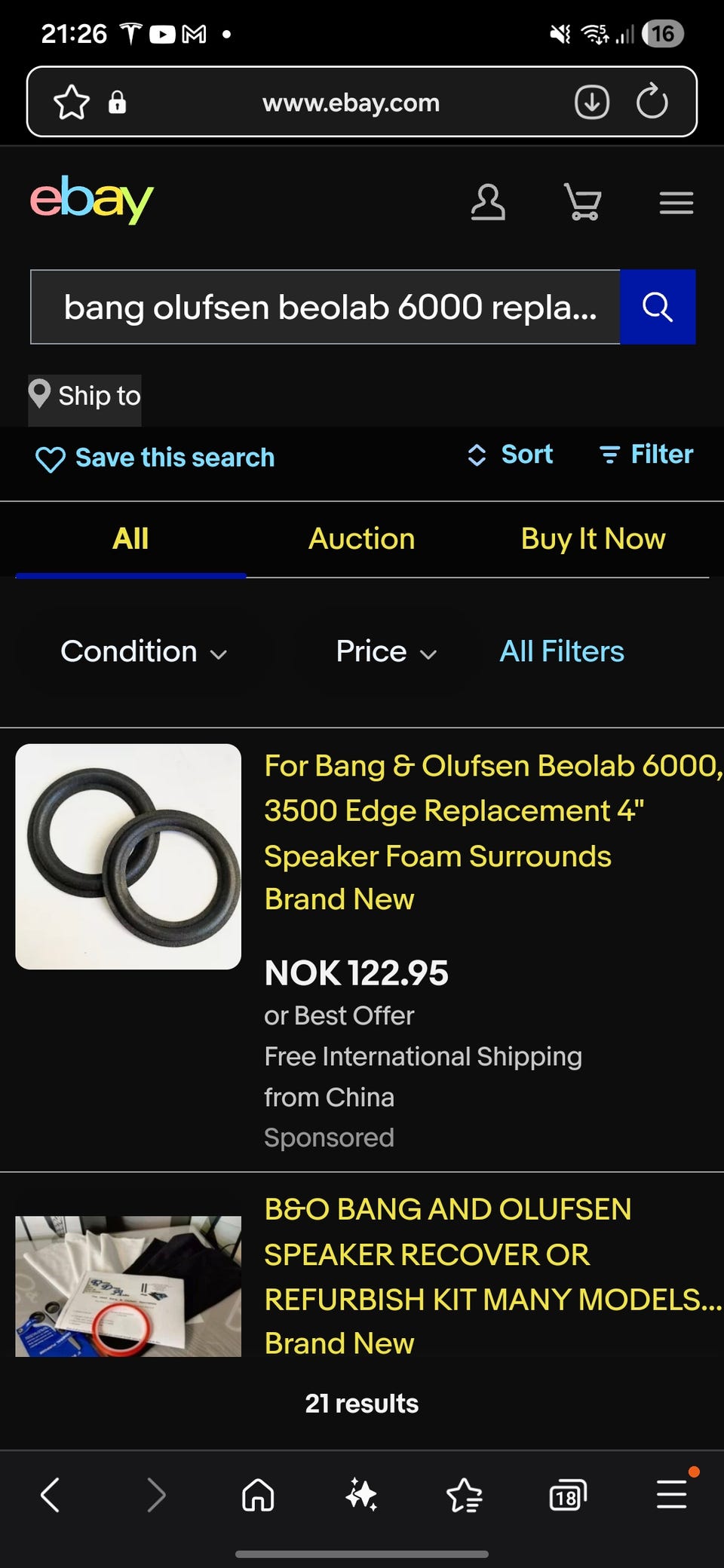
Task: Open the All Filters link
Action: click(562, 651)
